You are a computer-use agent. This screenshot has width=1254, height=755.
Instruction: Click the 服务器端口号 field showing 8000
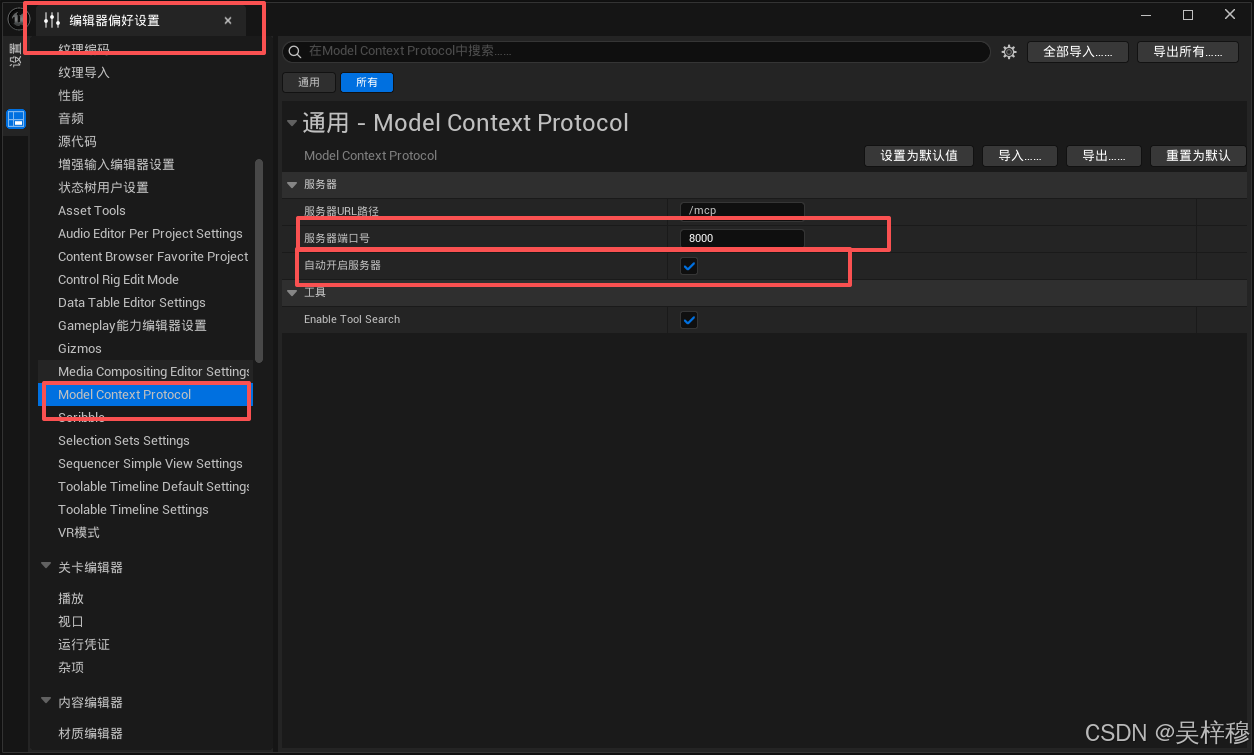tap(742, 238)
